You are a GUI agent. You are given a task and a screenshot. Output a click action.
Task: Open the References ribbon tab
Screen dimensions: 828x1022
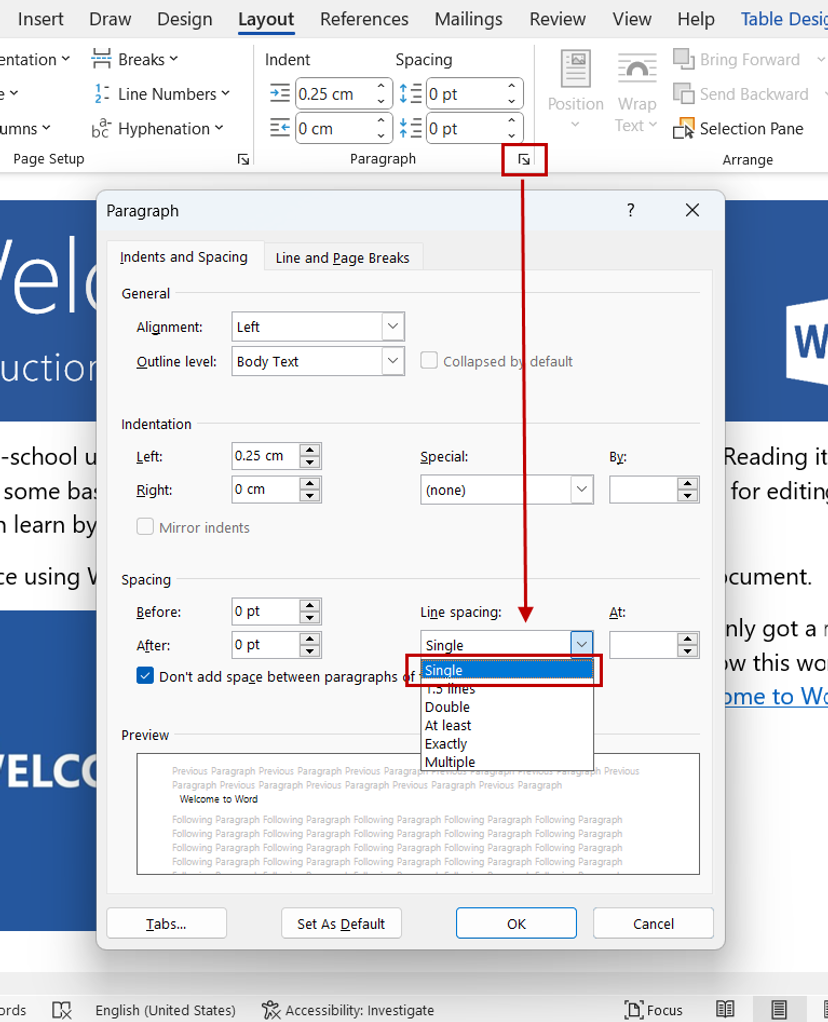click(x=364, y=19)
